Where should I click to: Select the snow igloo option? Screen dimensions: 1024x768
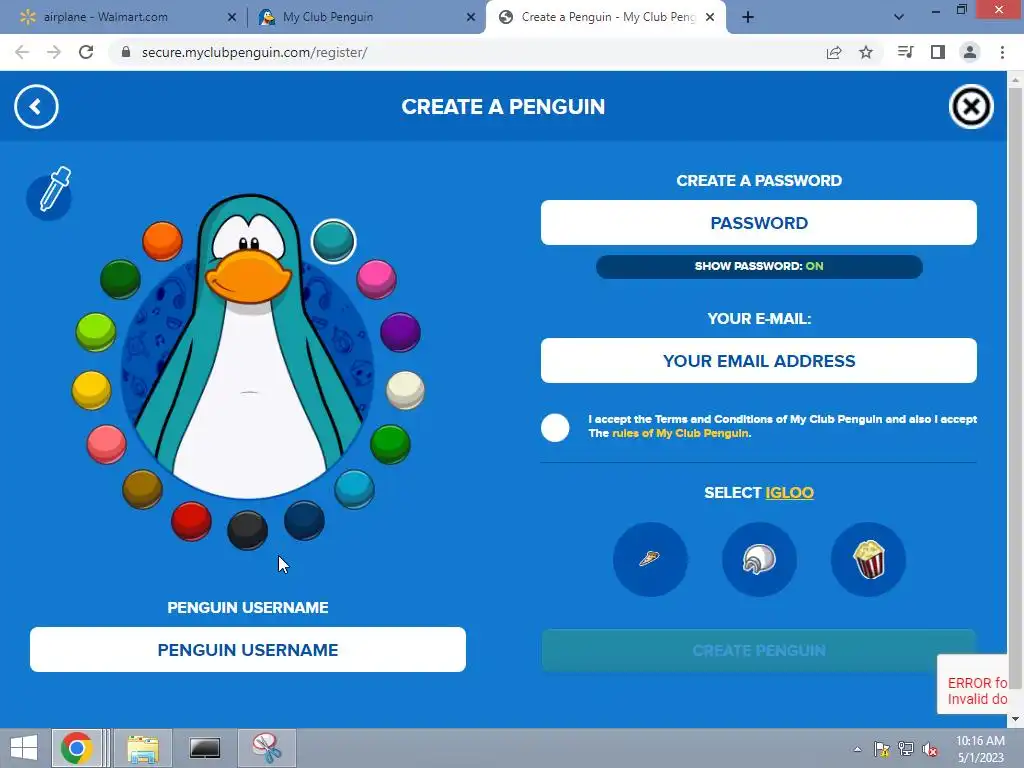click(759, 559)
